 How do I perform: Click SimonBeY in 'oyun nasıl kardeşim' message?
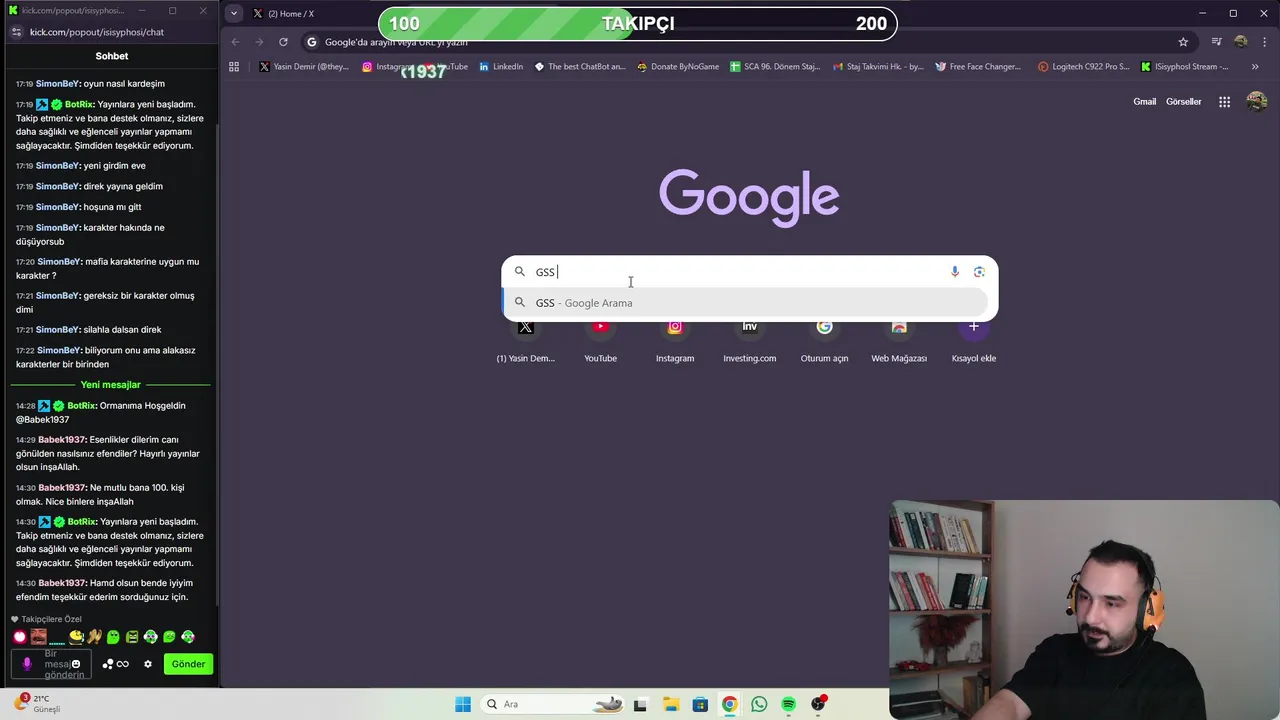(57, 84)
